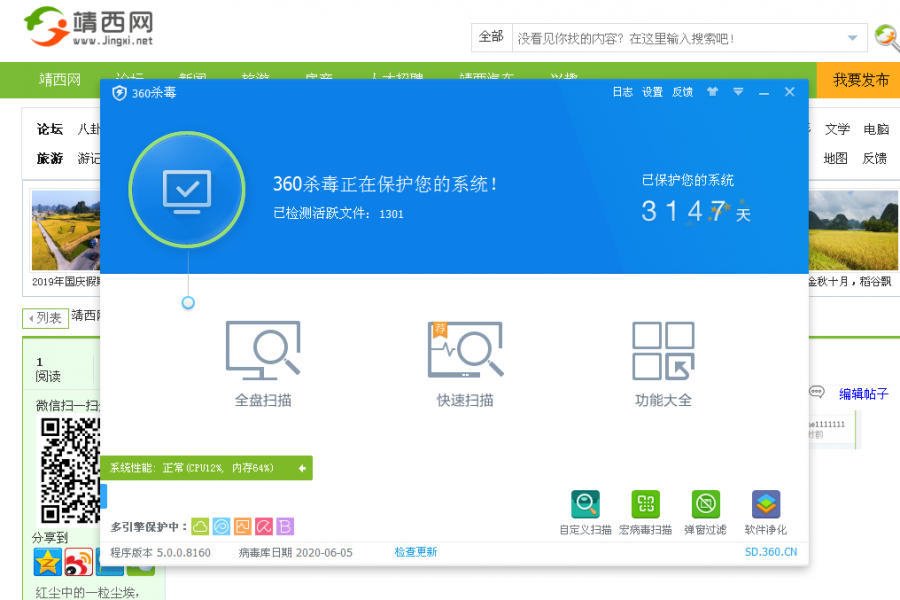The width and height of the screenshot is (900, 600).
Task: Open 电脑 link on the website
Action: pyautogui.click(x=876, y=129)
